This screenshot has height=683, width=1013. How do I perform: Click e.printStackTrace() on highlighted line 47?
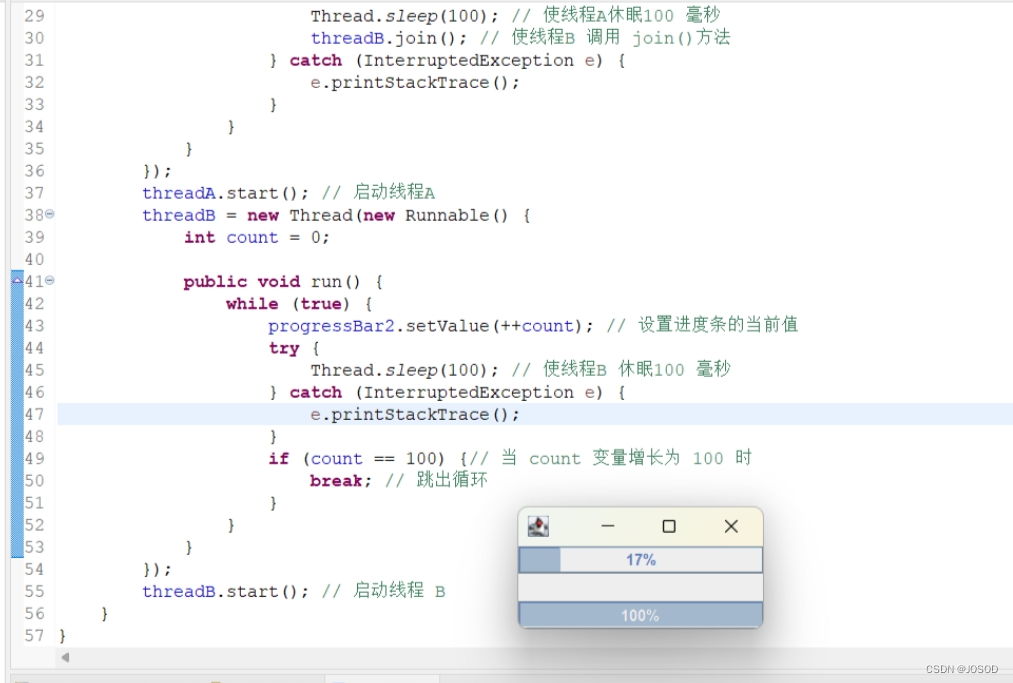(415, 414)
